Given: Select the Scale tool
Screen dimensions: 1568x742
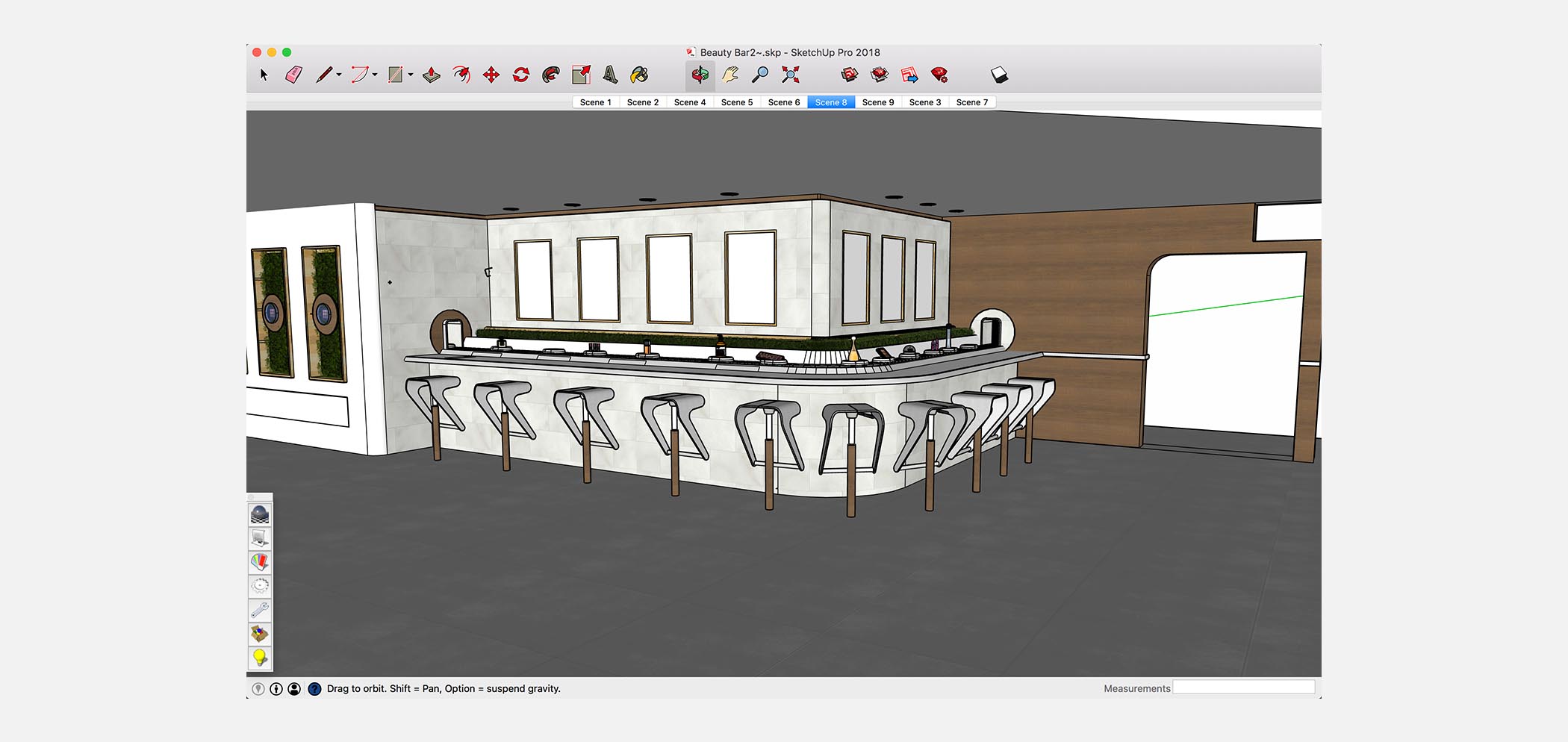Looking at the screenshot, I should pyautogui.click(x=581, y=75).
